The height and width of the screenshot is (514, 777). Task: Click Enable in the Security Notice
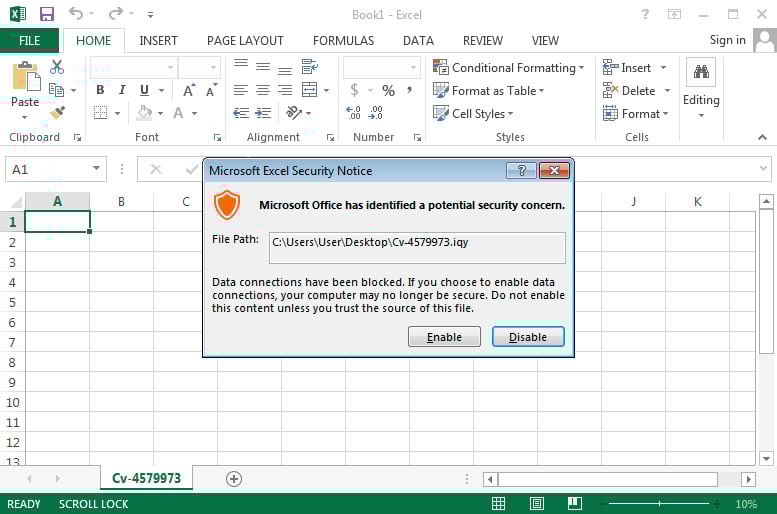coord(444,337)
